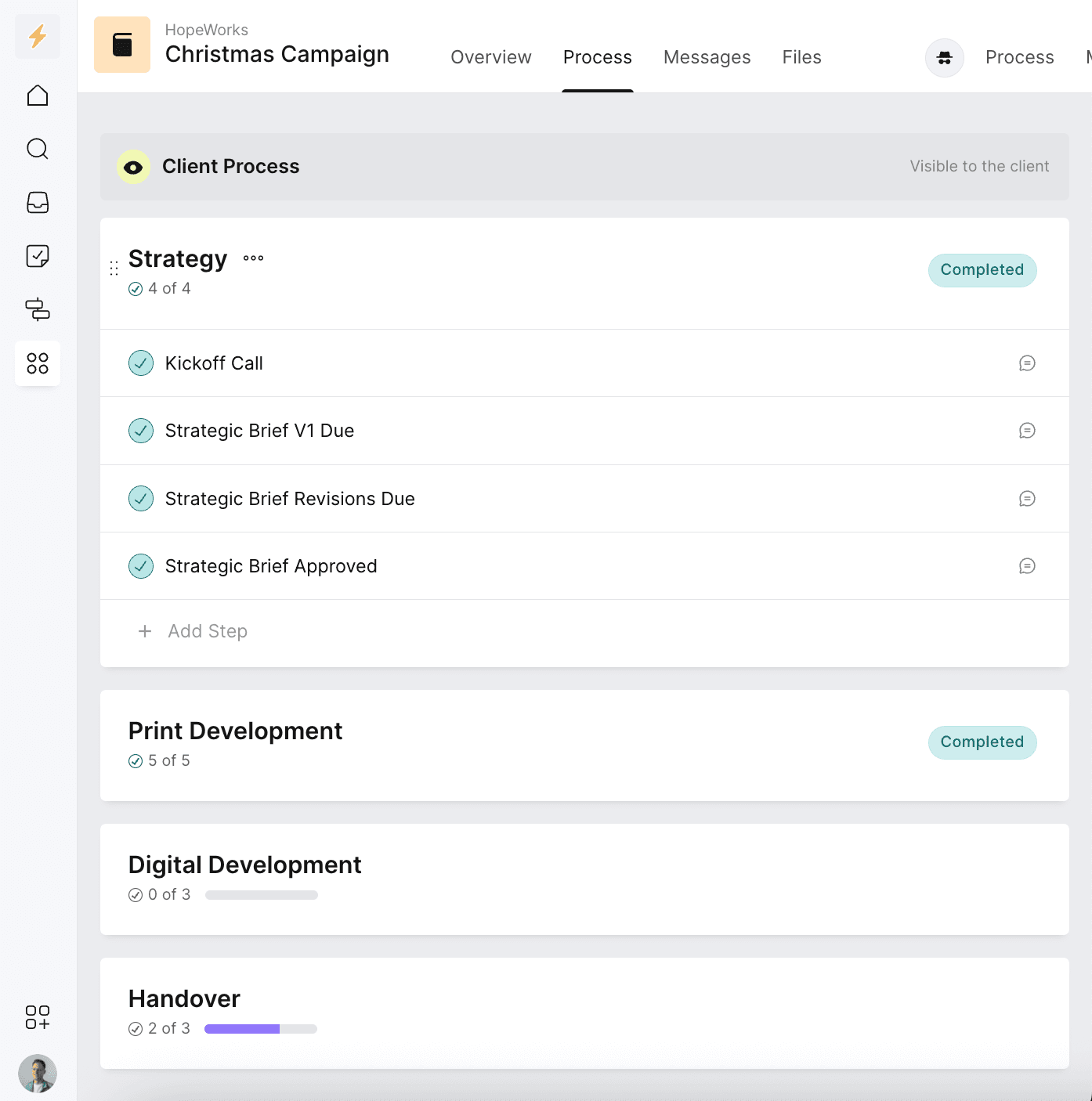
Task: Uncheck the Kickoff Call step
Action: point(141,363)
